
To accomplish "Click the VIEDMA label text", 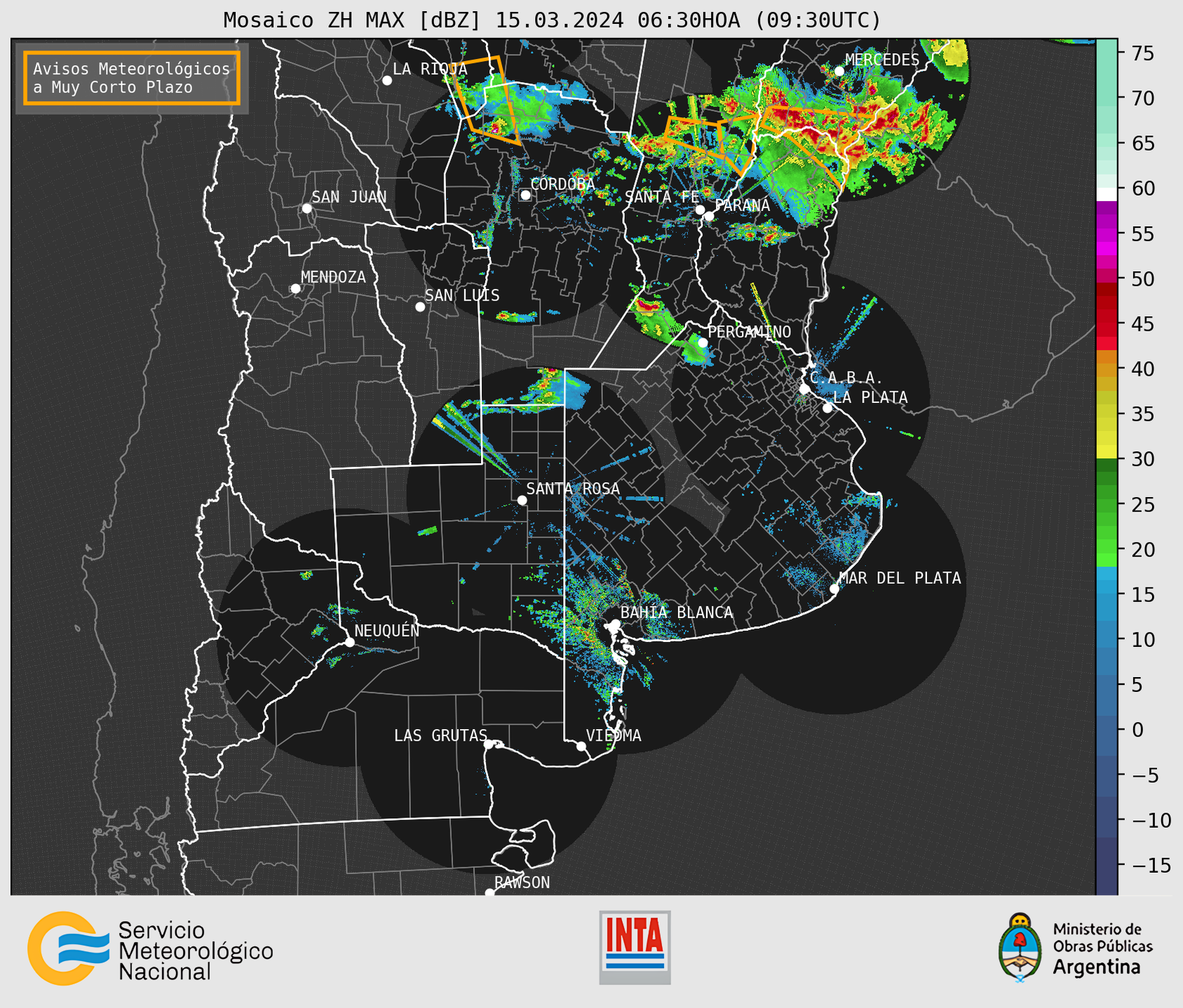I will pos(614,735).
